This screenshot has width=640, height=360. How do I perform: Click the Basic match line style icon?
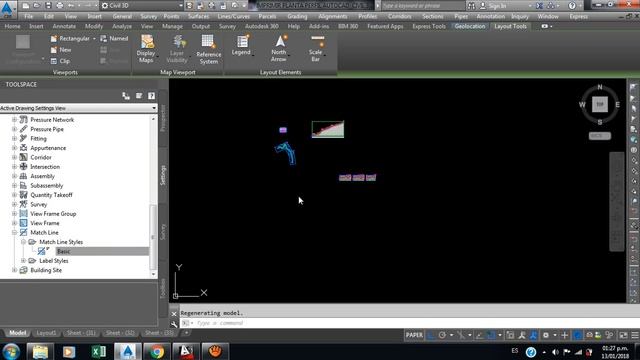pyautogui.click(x=42, y=251)
